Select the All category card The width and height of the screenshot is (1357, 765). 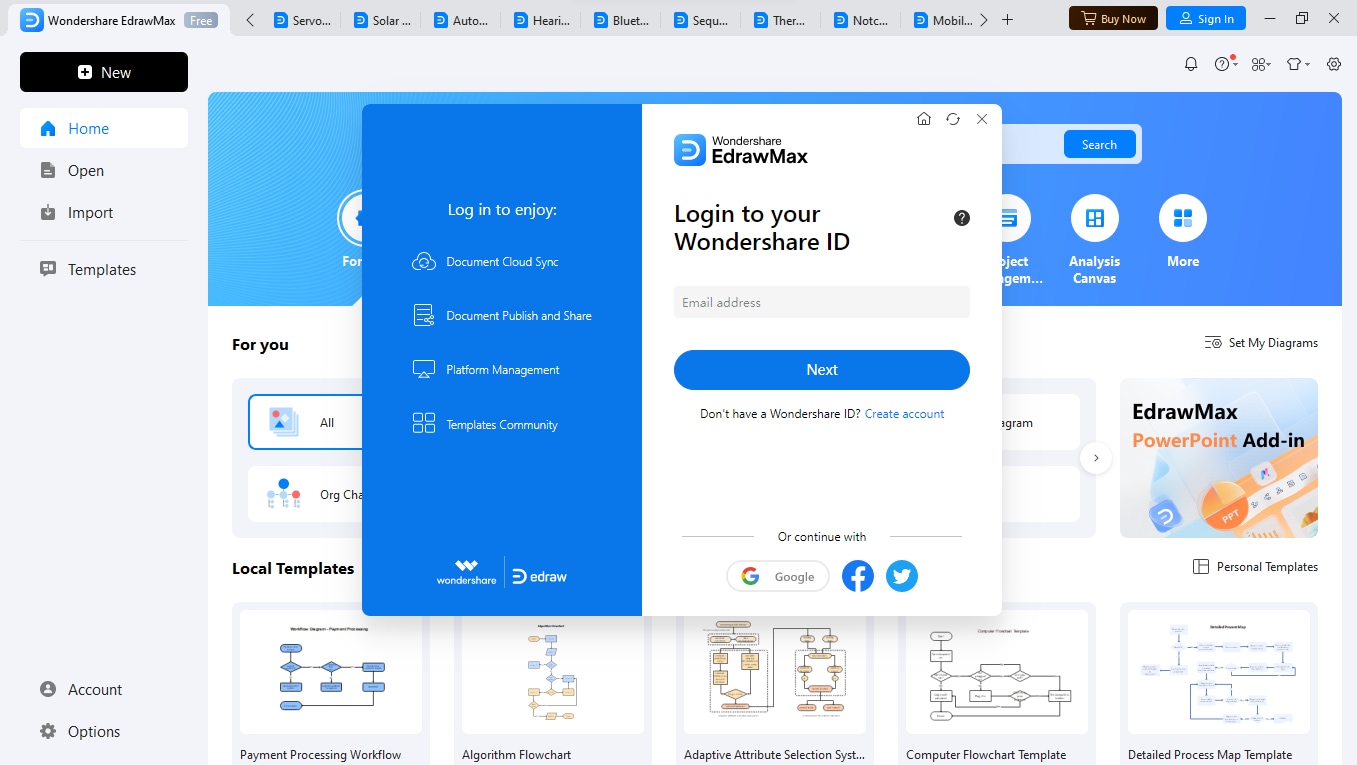click(306, 422)
